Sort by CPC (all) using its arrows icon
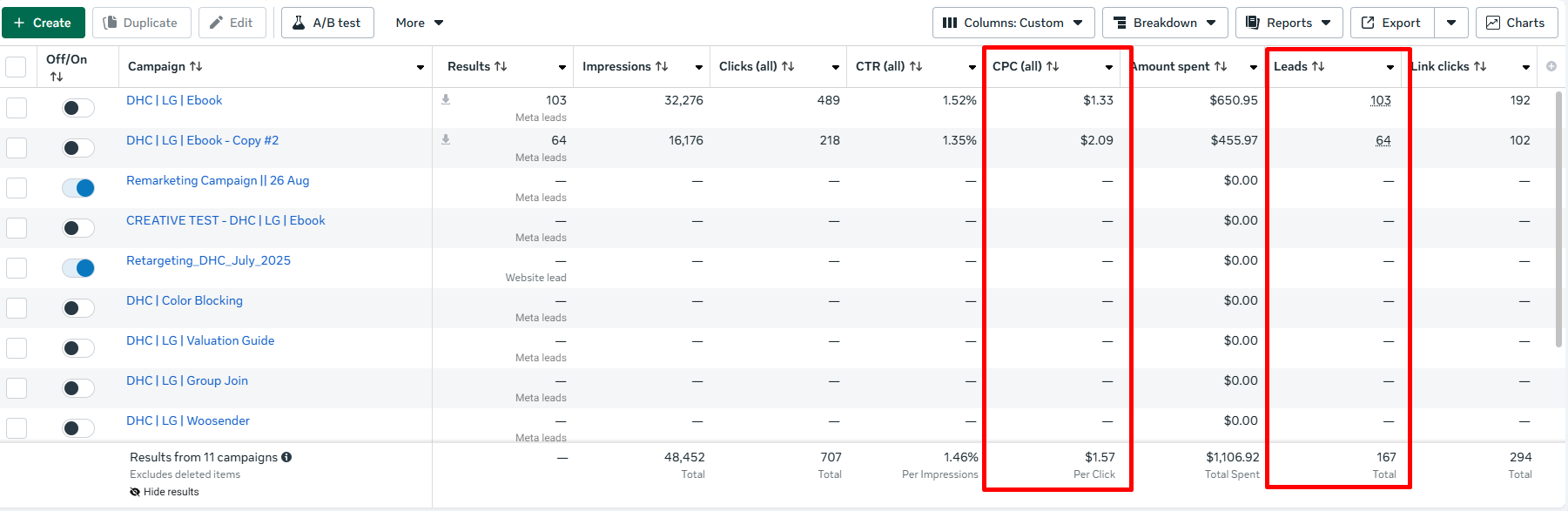Viewport: 1568px width, 511px height. [x=1053, y=66]
